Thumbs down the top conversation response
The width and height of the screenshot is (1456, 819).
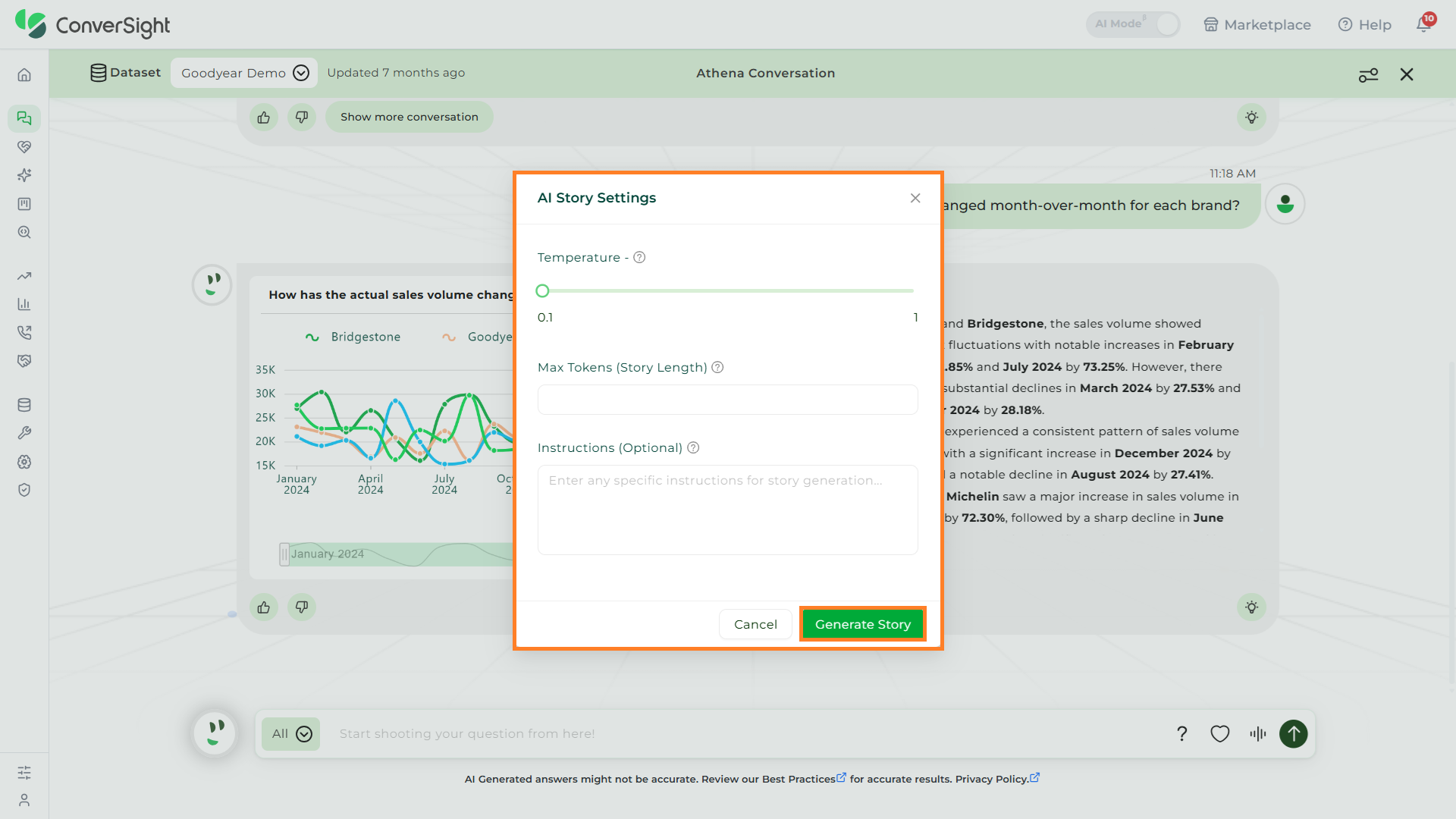point(302,118)
